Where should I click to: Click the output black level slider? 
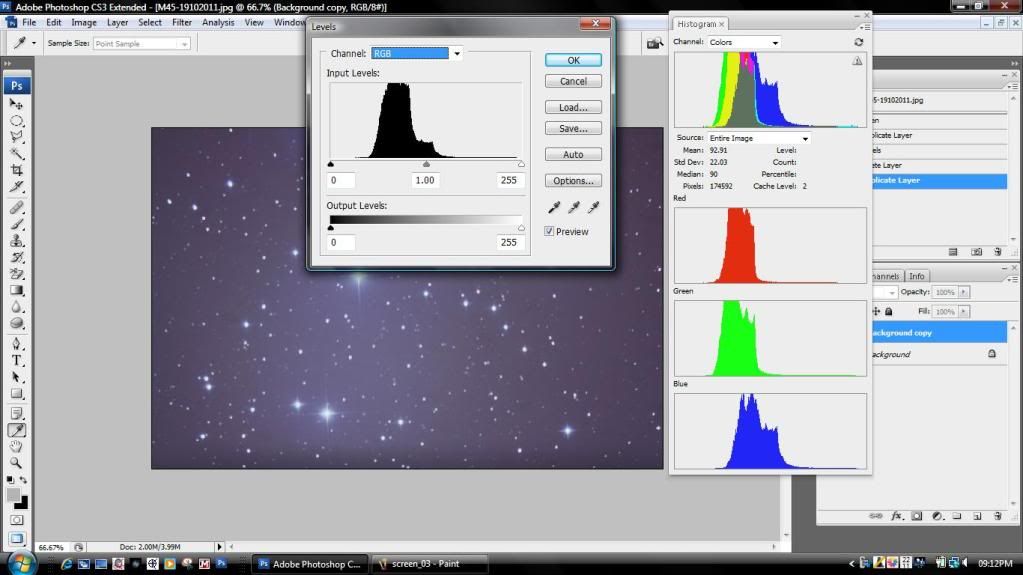pos(331,228)
